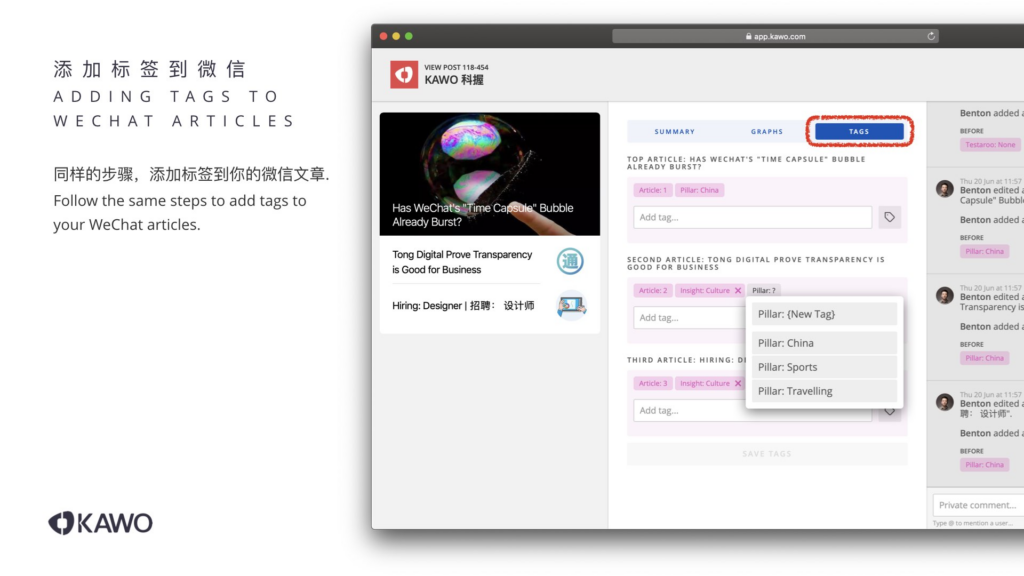
Task: Click the 'Pillar: China' tag on top article
Action: pos(699,190)
